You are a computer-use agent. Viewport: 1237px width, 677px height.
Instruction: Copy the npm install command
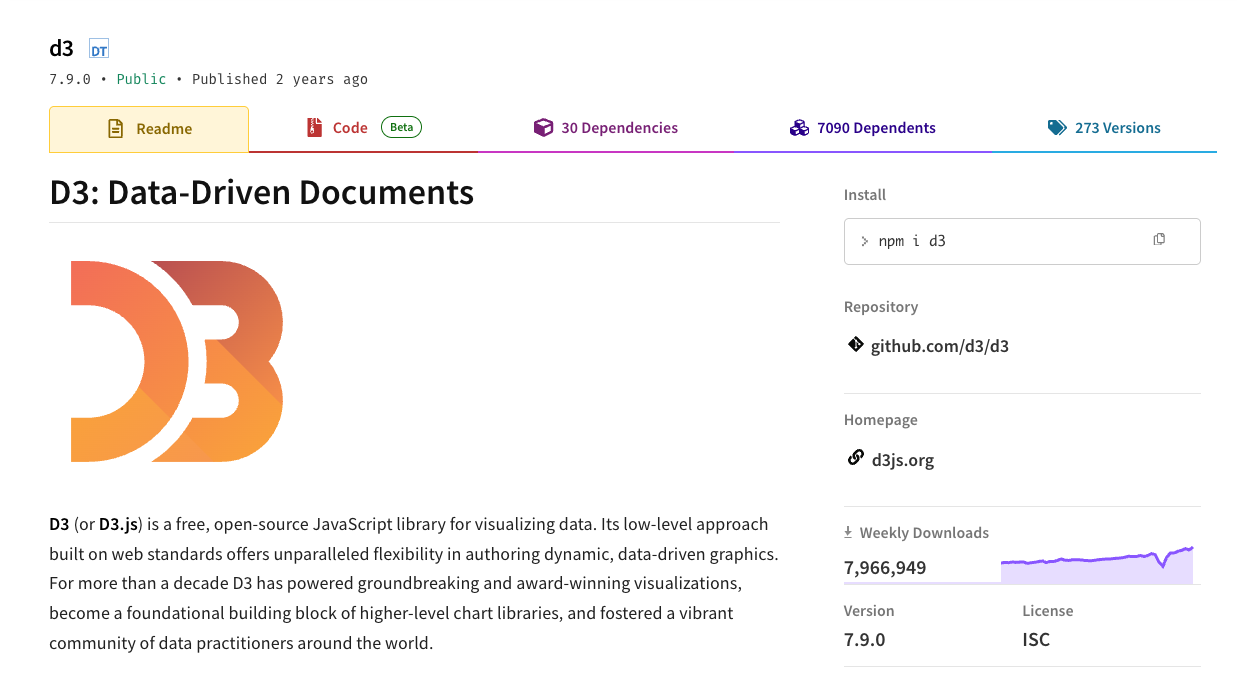tap(1159, 239)
